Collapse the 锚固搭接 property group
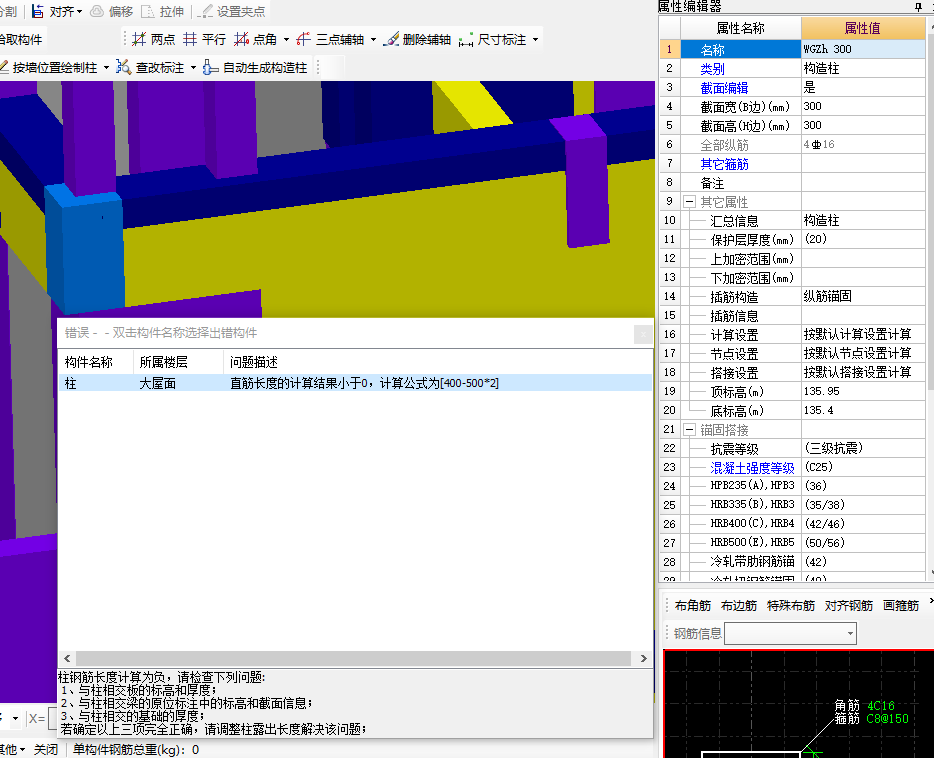Screen dimensions: 934x758 click(x=689, y=429)
